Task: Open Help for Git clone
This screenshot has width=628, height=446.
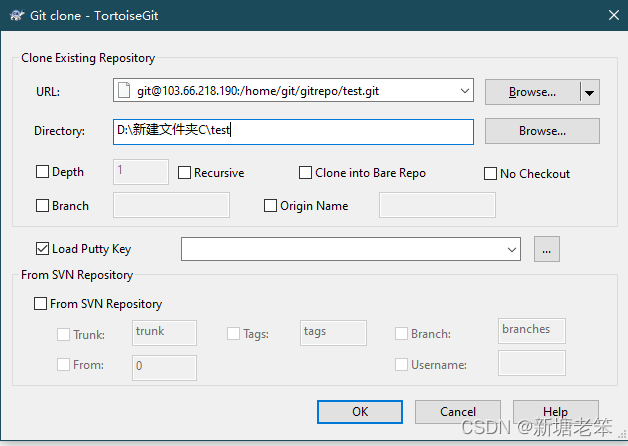Action: pyautogui.click(x=556, y=412)
